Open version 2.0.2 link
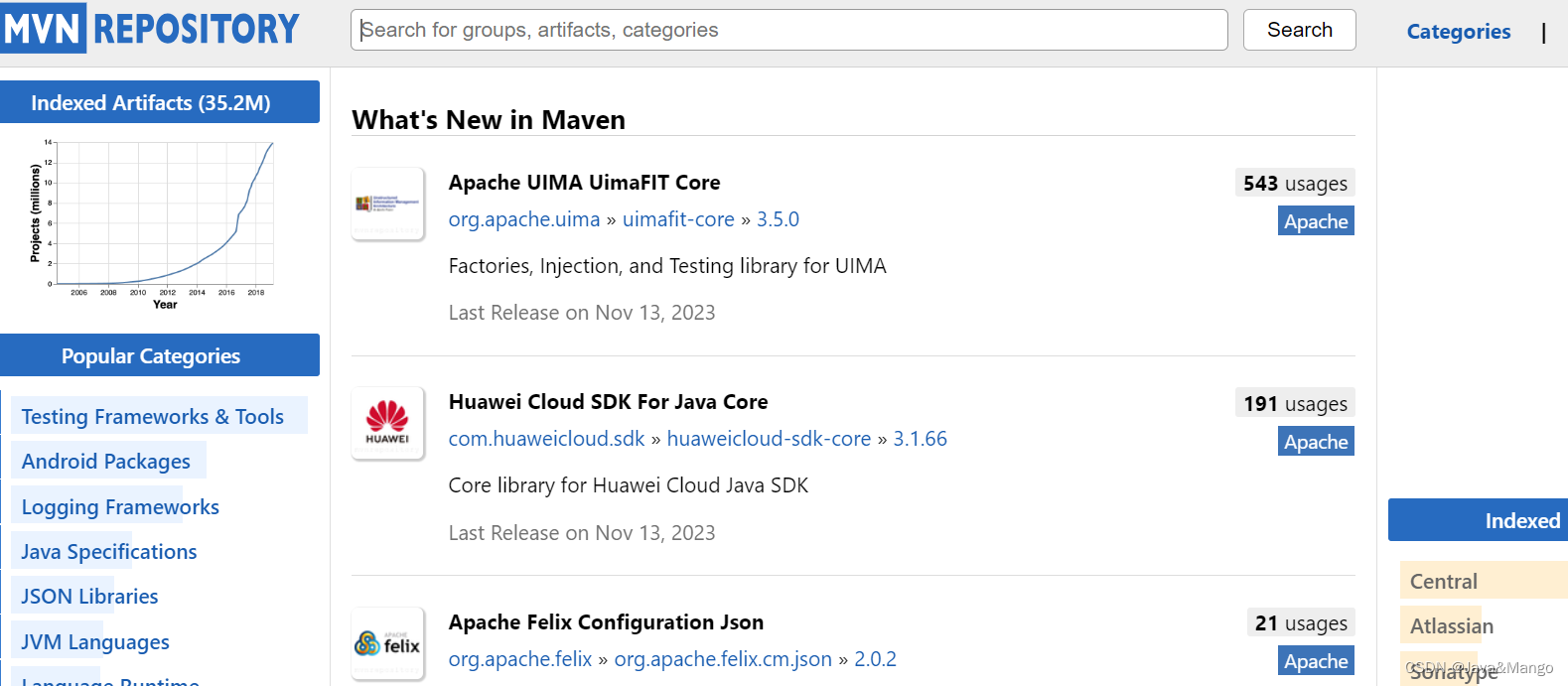This screenshot has width=1568, height=686. pyautogui.click(x=875, y=659)
